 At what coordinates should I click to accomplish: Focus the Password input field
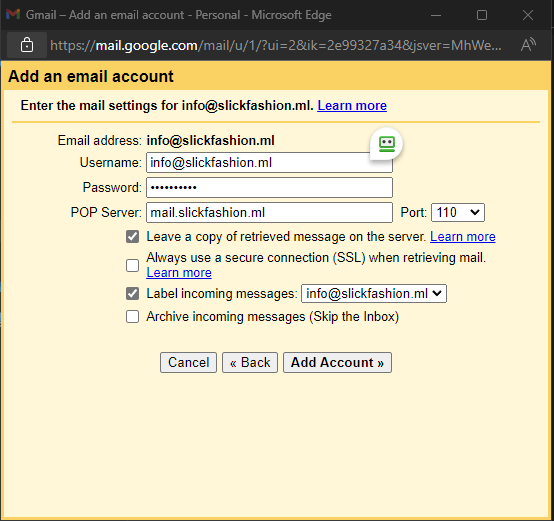pos(269,188)
